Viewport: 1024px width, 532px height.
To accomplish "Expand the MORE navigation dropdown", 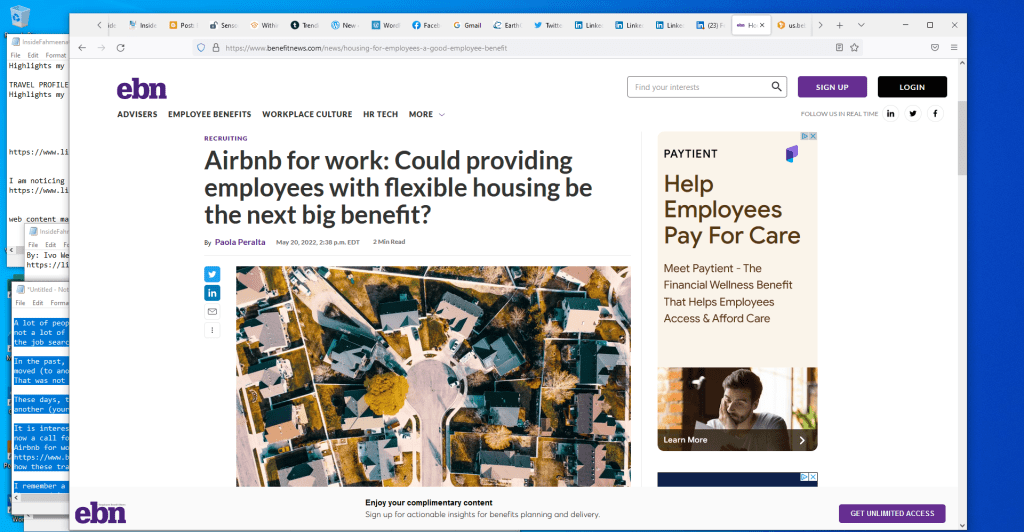I will pos(427,114).
